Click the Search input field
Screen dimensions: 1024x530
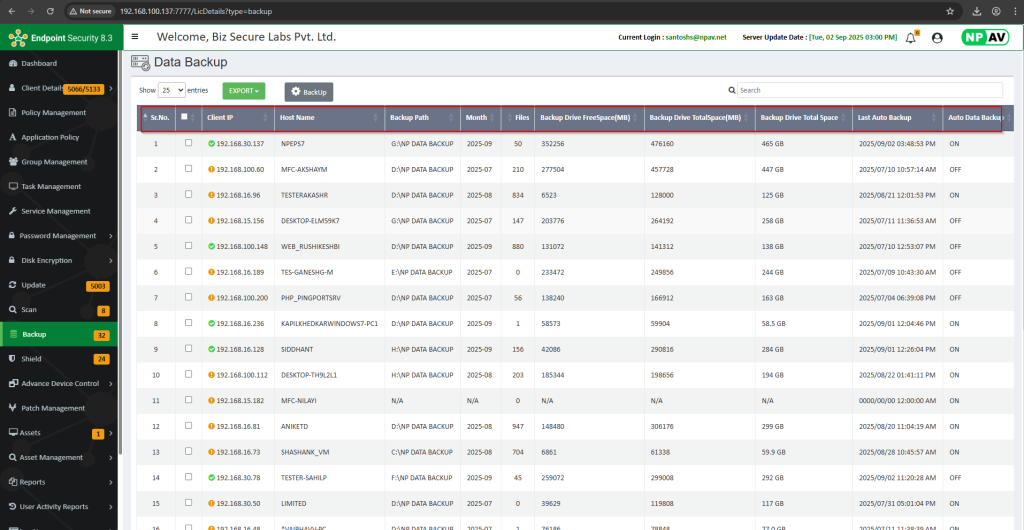pyautogui.click(x=869, y=90)
